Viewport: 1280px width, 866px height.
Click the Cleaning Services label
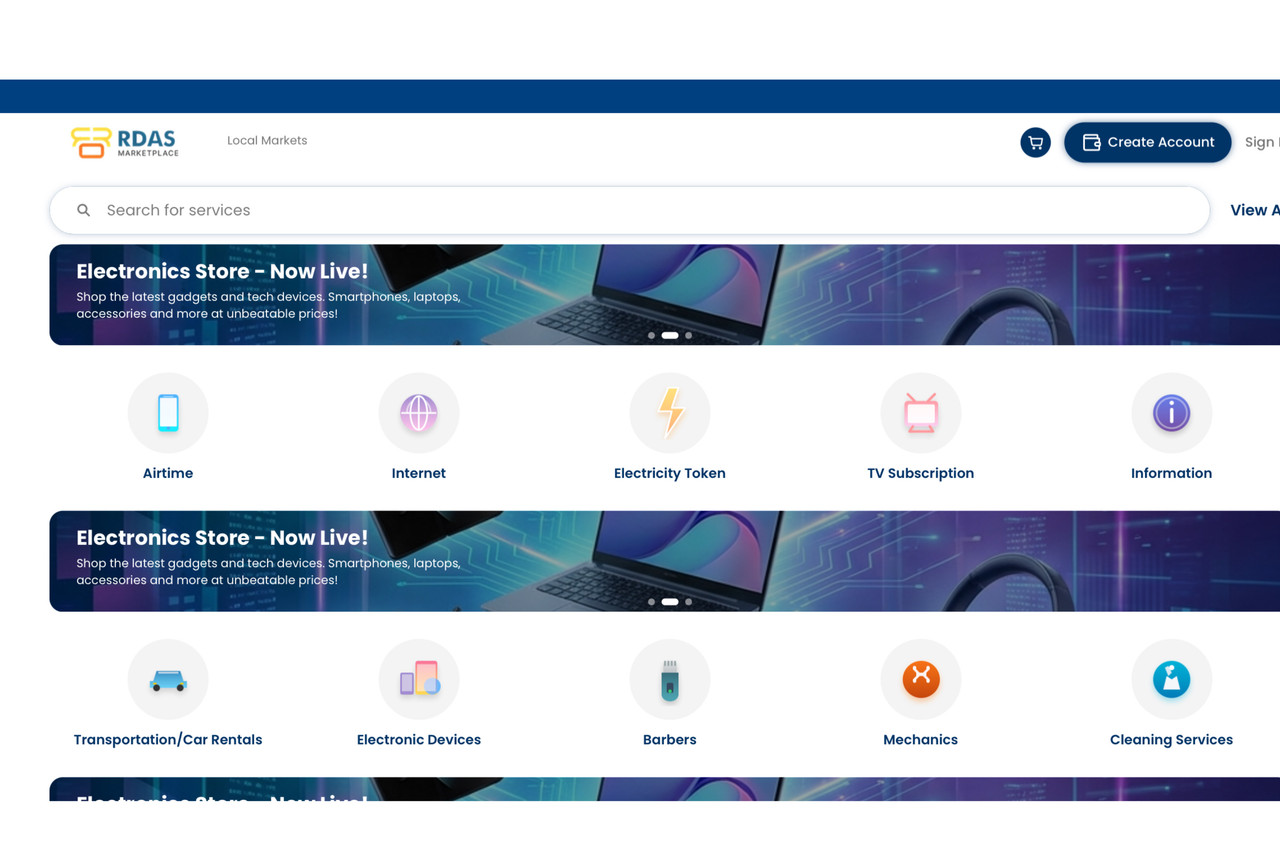pos(1172,740)
